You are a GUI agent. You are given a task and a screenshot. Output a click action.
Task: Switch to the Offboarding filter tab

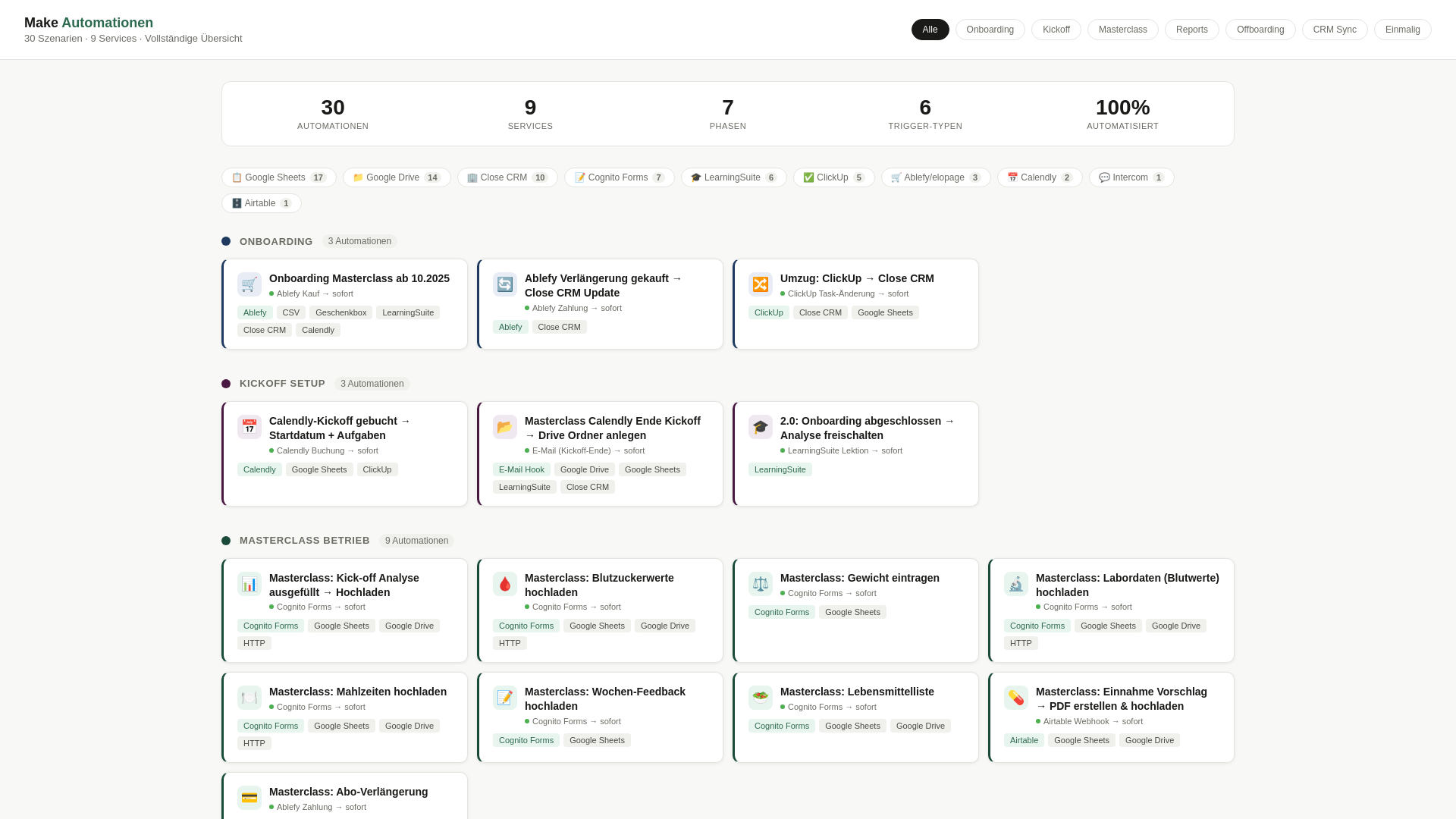(x=1260, y=30)
